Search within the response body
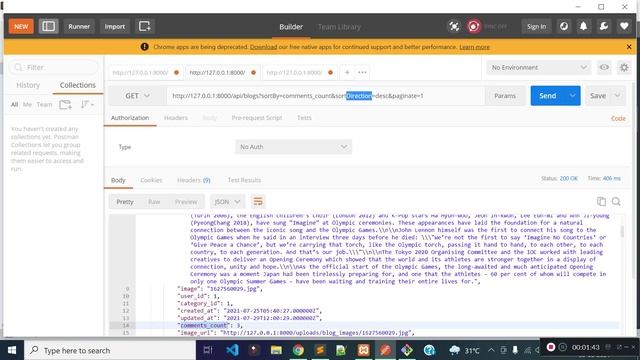The height and width of the screenshot is (360, 640). tap(616, 201)
